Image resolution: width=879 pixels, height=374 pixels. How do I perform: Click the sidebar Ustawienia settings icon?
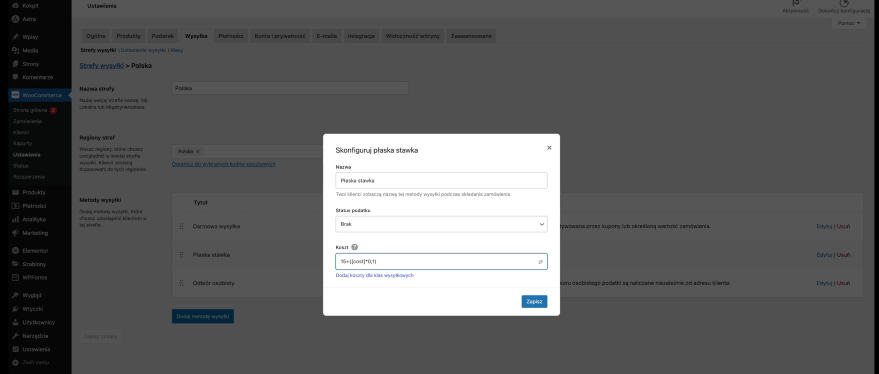click(16, 349)
